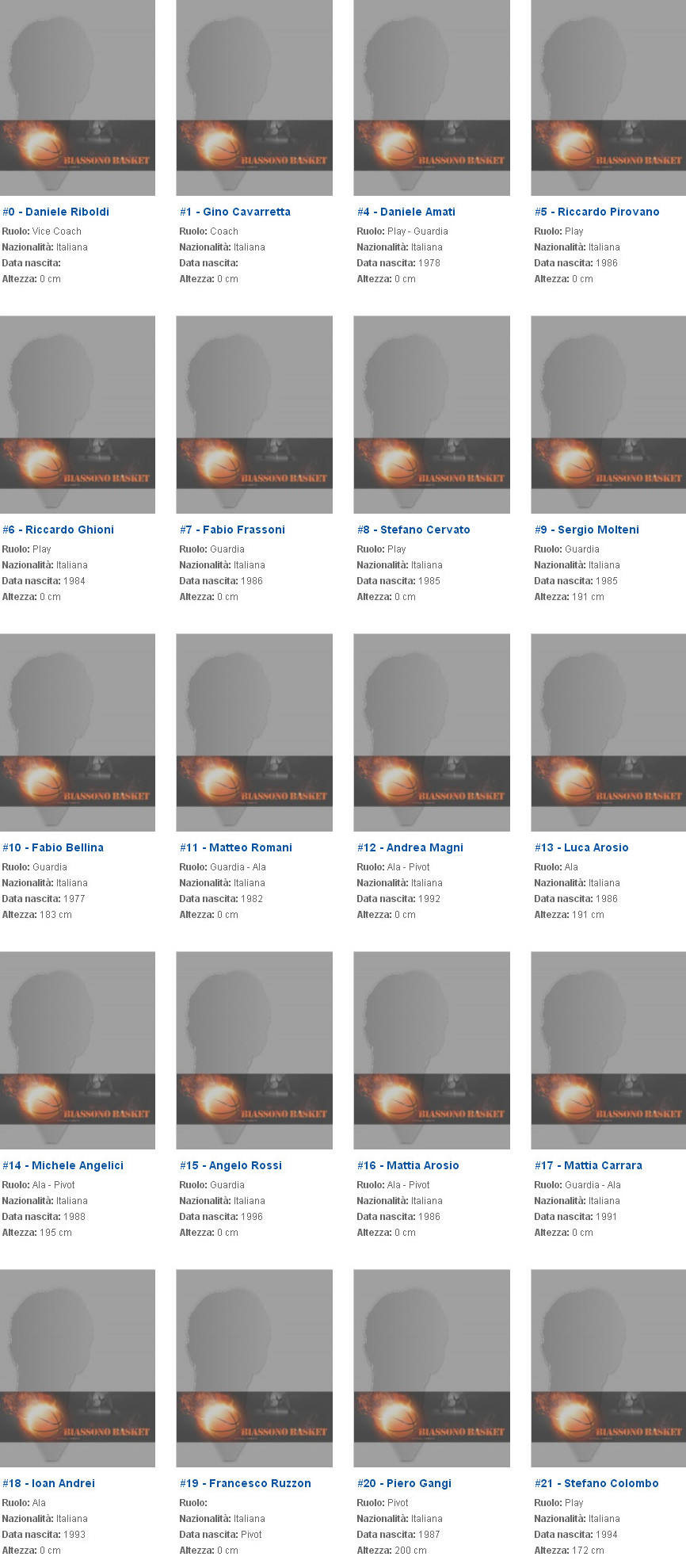Open #19 - Francesco Ruzzon player link
Image resolution: width=686 pixels, height=1568 pixels.
(245, 1483)
